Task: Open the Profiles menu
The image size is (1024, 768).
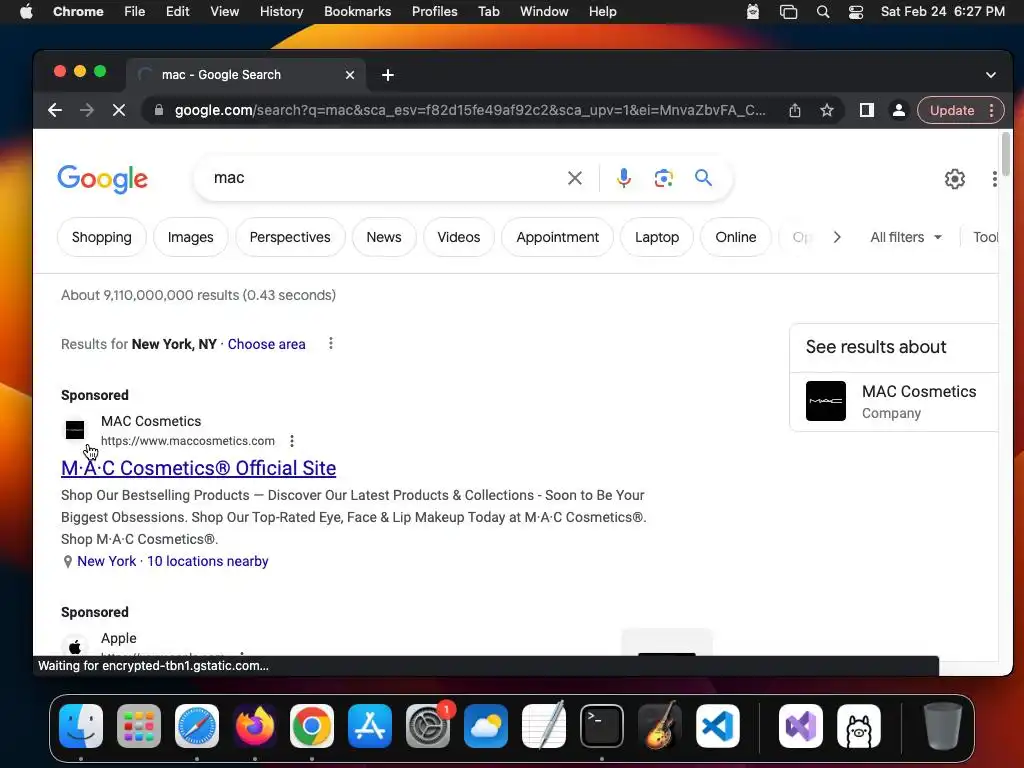Action: [434, 12]
